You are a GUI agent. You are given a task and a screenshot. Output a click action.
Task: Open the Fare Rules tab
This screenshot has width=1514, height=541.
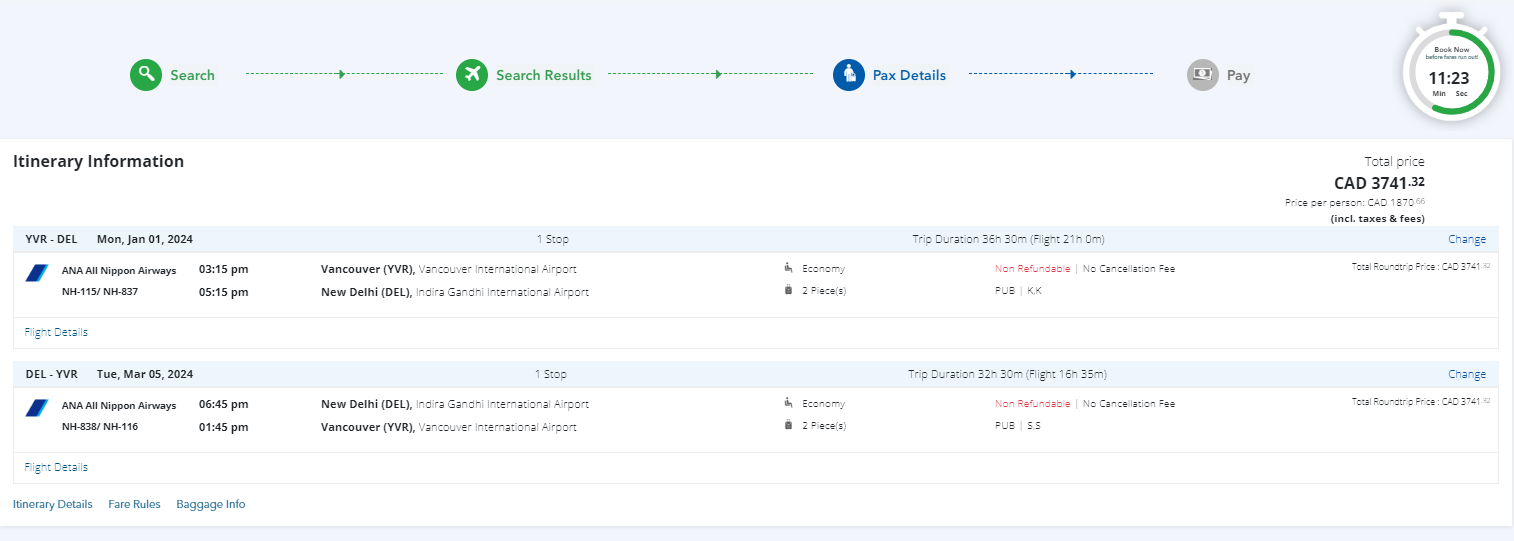(x=134, y=504)
